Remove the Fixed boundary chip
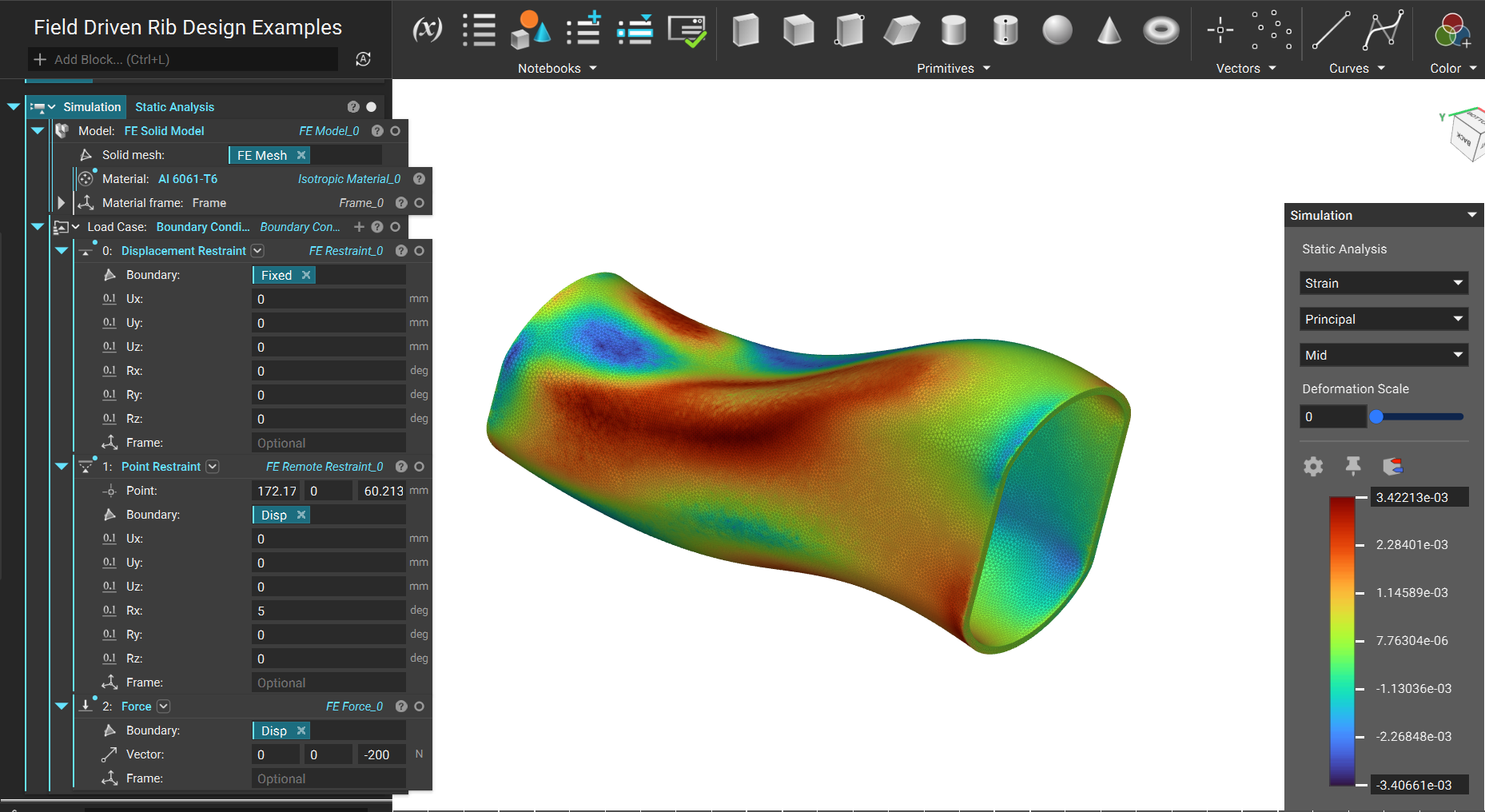 pos(306,275)
